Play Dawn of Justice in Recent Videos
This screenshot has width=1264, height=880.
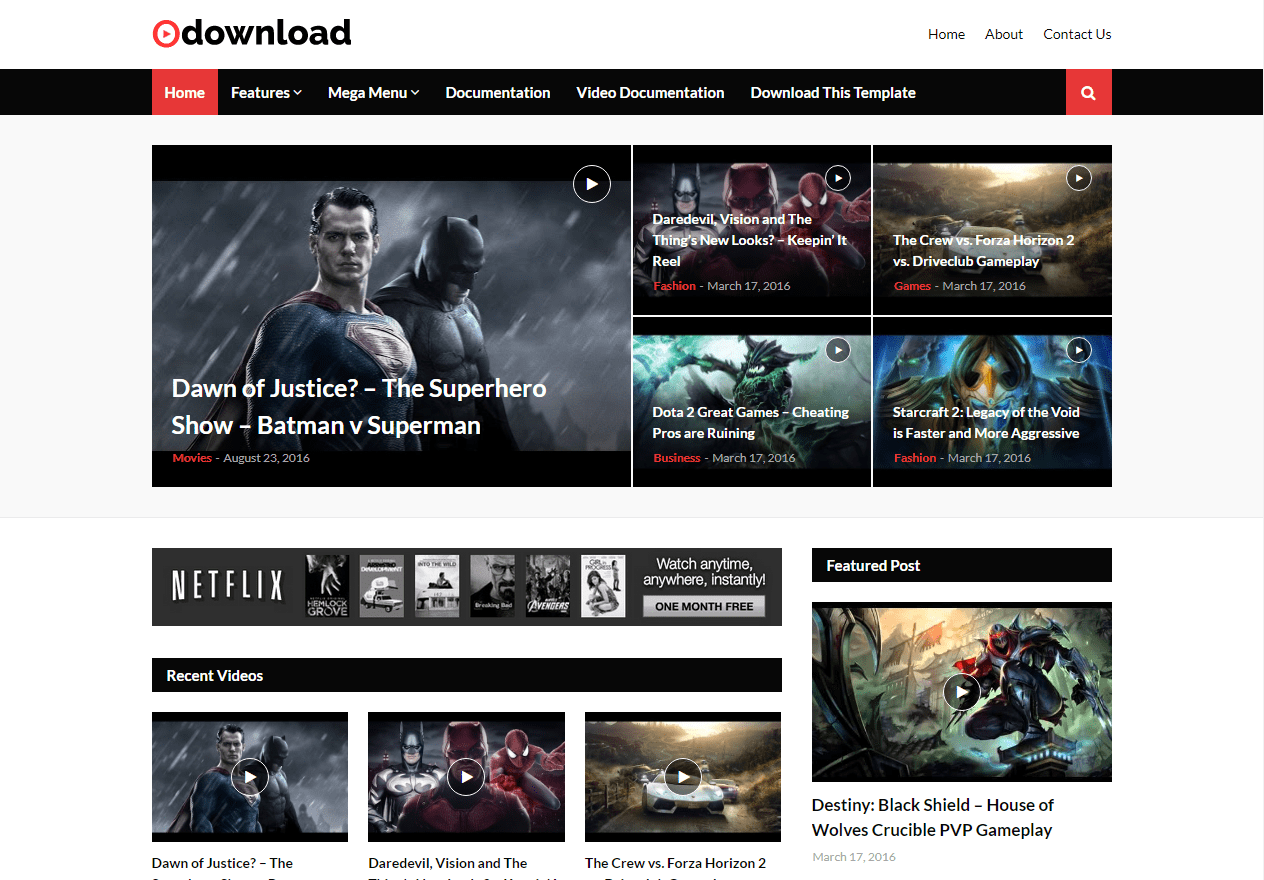point(250,777)
